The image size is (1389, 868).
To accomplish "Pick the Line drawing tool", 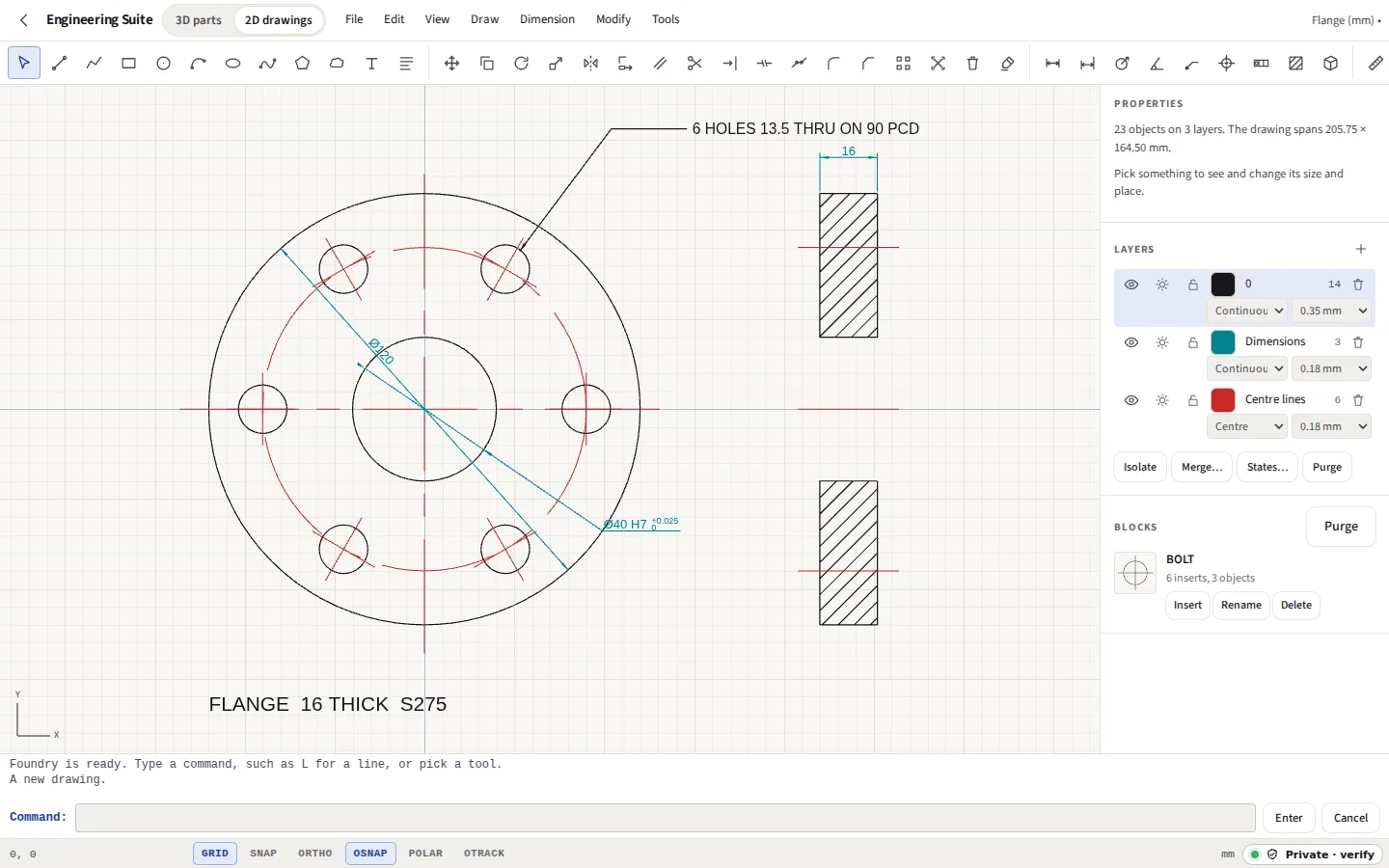I will click(59, 64).
